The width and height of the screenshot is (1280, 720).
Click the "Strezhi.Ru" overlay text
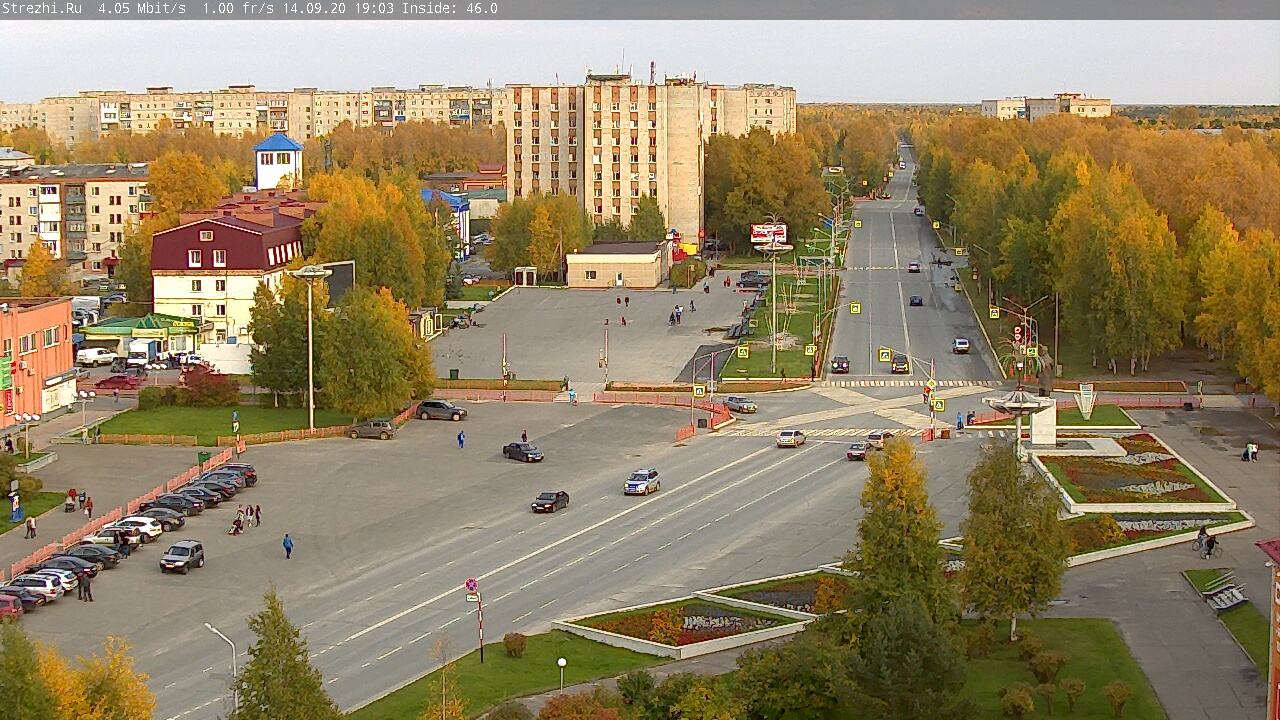(41, 8)
